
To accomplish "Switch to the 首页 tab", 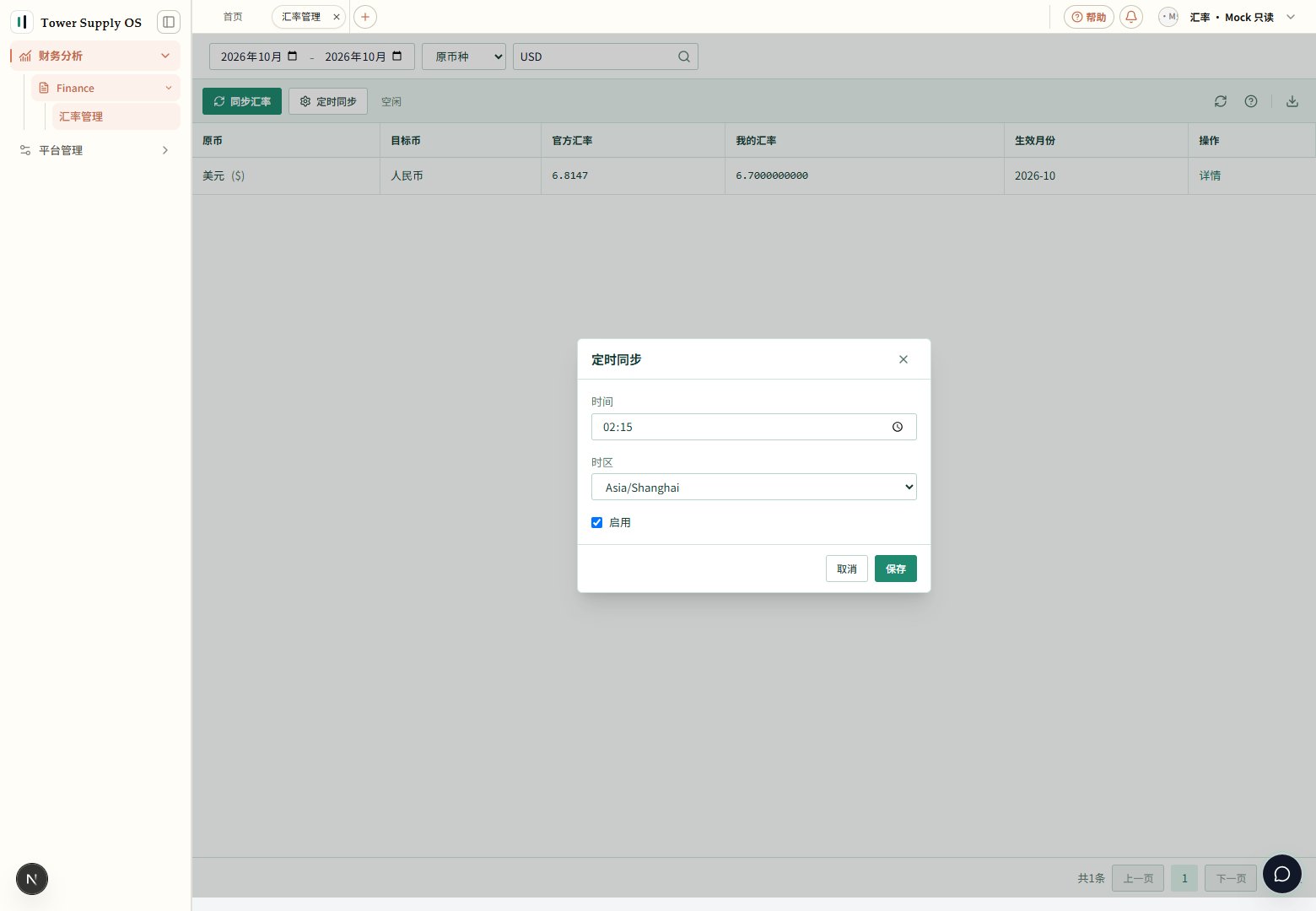I will [233, 17].
